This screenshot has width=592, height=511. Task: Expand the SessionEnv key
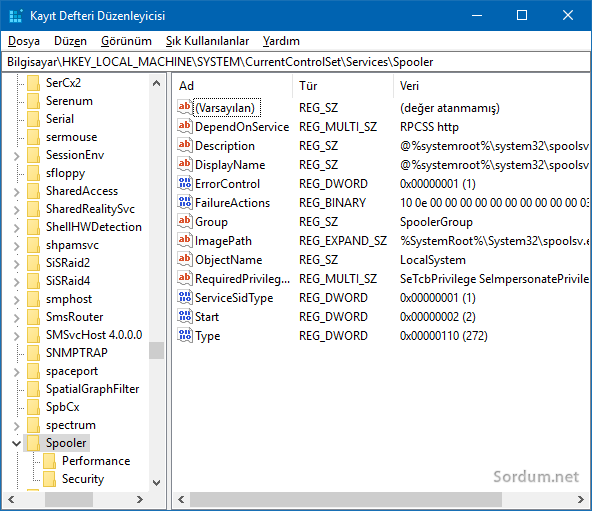tap(16, 155)
